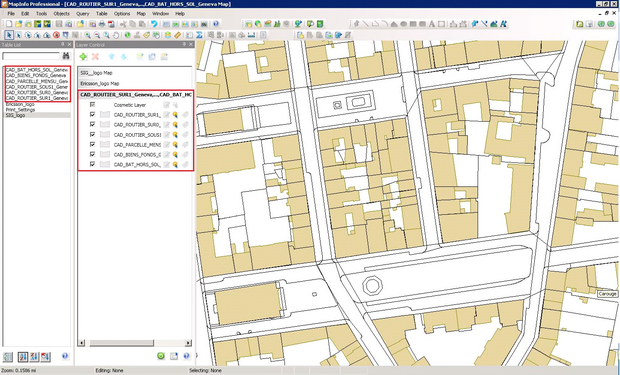Image resolution: width=620 pixels, height=375 pixels.
Task: Toggle Cosmetic Layer visibility checkbox
Action: point(93,105)
